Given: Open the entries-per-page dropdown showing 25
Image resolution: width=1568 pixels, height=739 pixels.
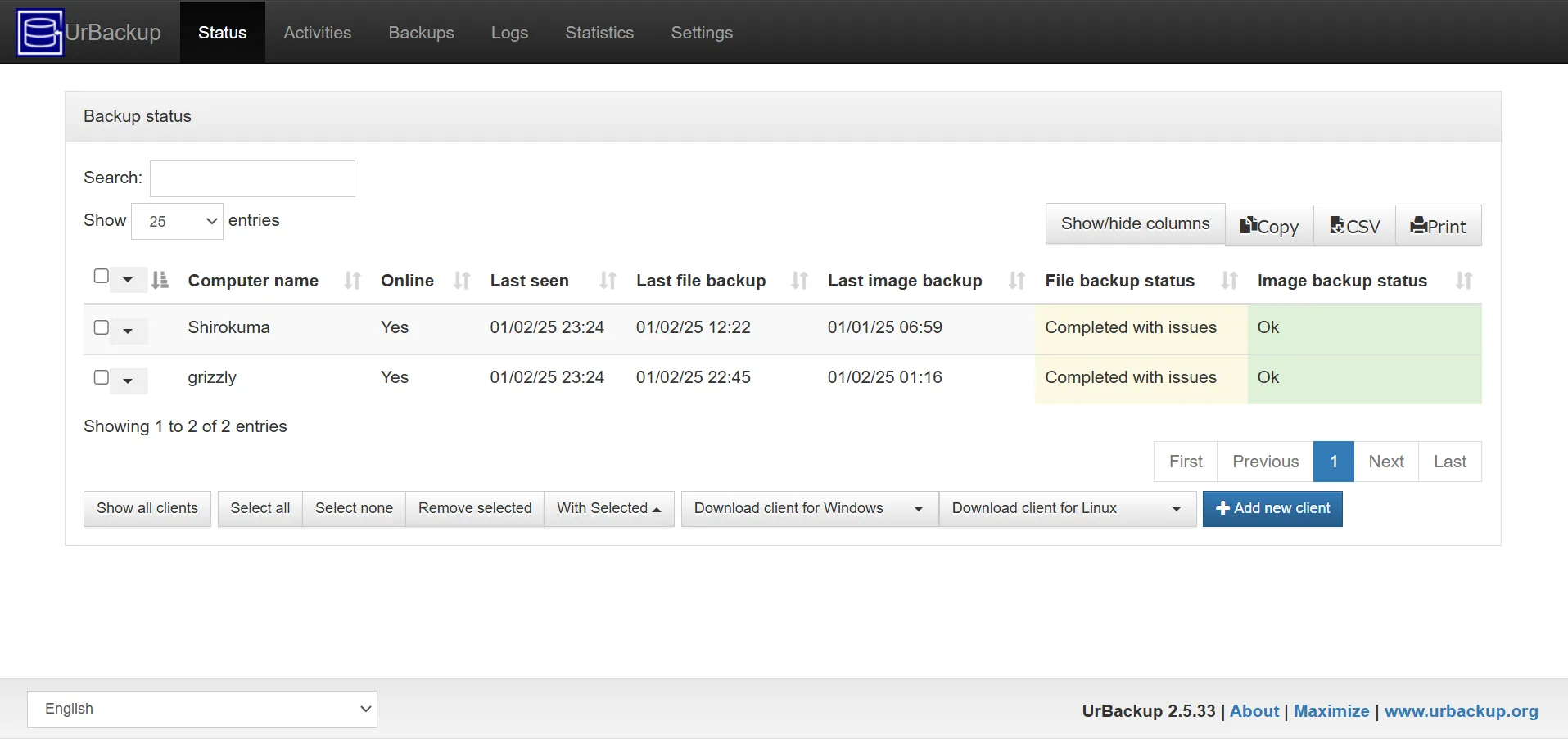Looking at the screenshot, I should point(177,221).
